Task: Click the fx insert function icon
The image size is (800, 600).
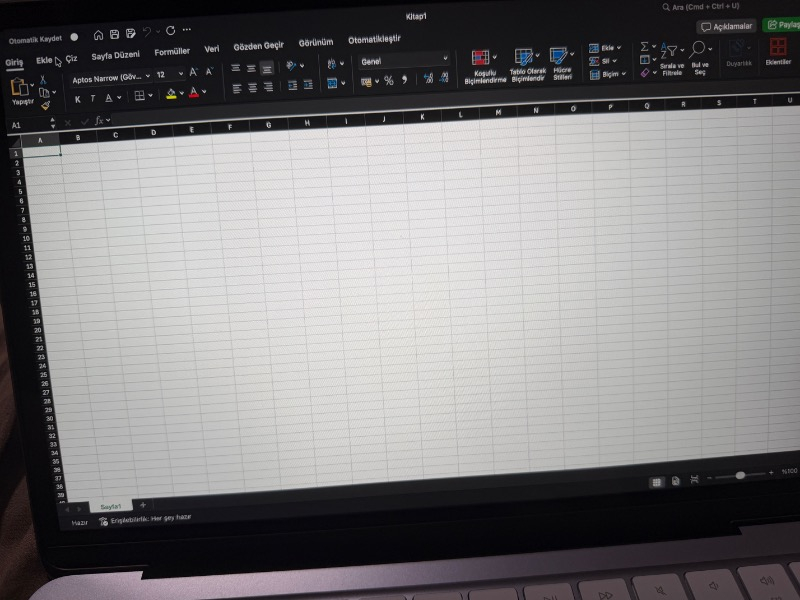Action: pyautogui.click(x=99, y=120)
